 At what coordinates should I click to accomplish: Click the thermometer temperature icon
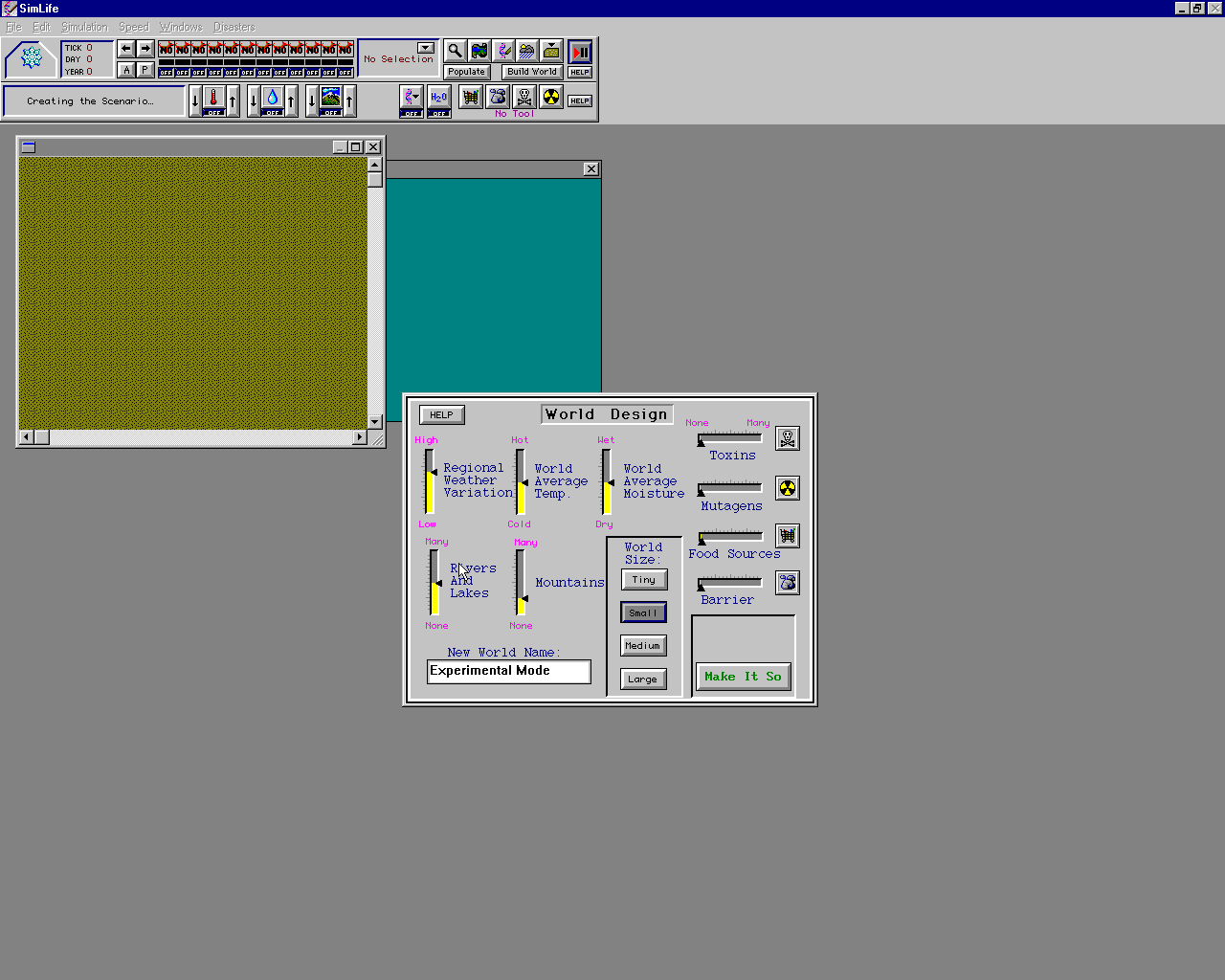tap(213, 98)
